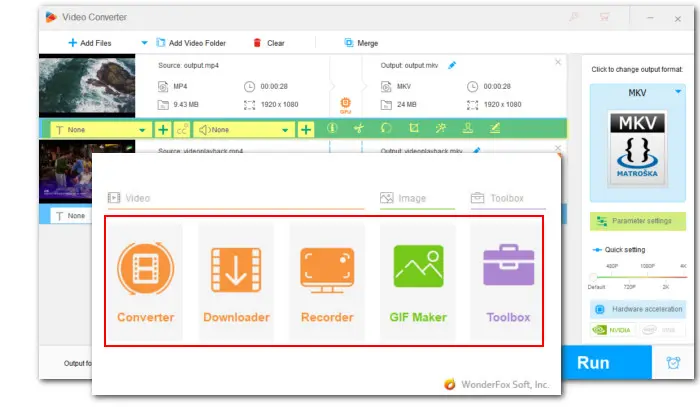Open the audio track None dropdown
The height and width of the screenshot is (407, 700).
click(244, 129)
